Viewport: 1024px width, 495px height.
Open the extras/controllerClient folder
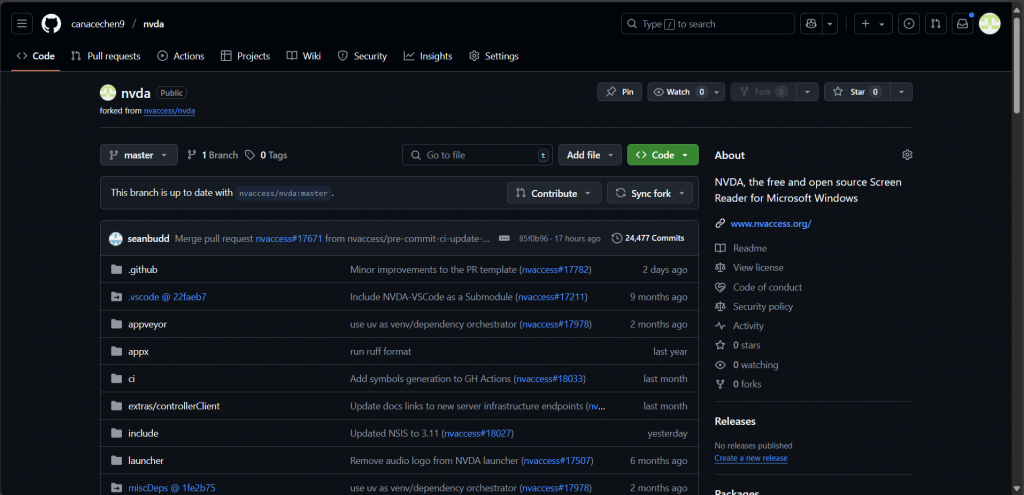coord(174,406)
